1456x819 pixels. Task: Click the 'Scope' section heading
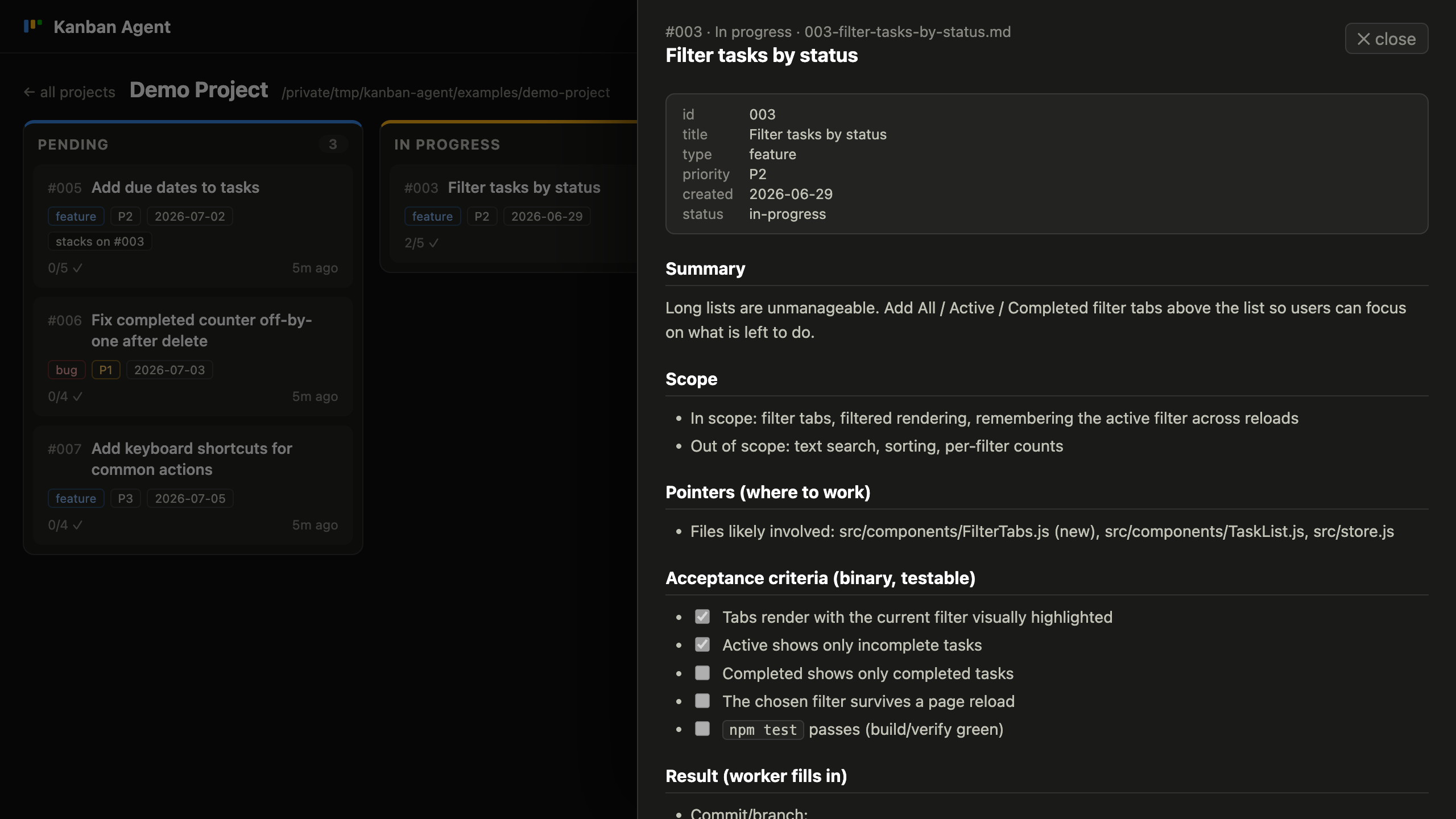pos(691,379)
